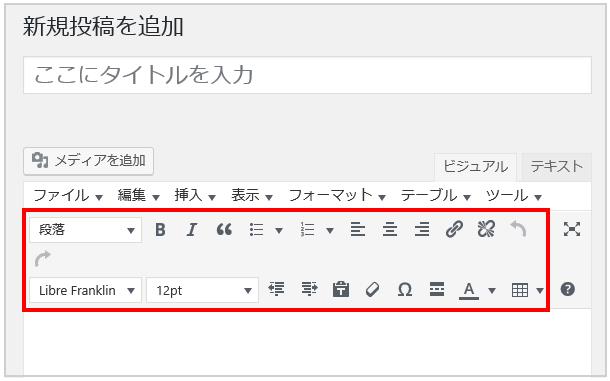Open the text color picker arrow
The width and height of the screenshot is (610, 381).
pyautogui.click(x=492, y=290)
